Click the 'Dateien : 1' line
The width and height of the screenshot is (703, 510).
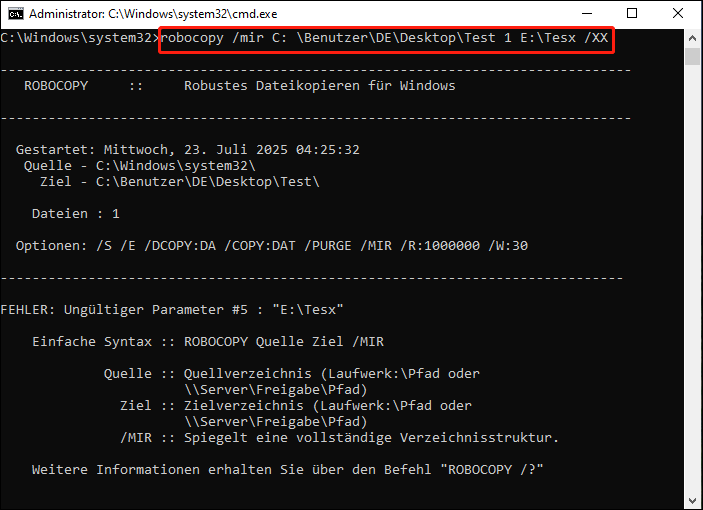[x=75, y=214]
